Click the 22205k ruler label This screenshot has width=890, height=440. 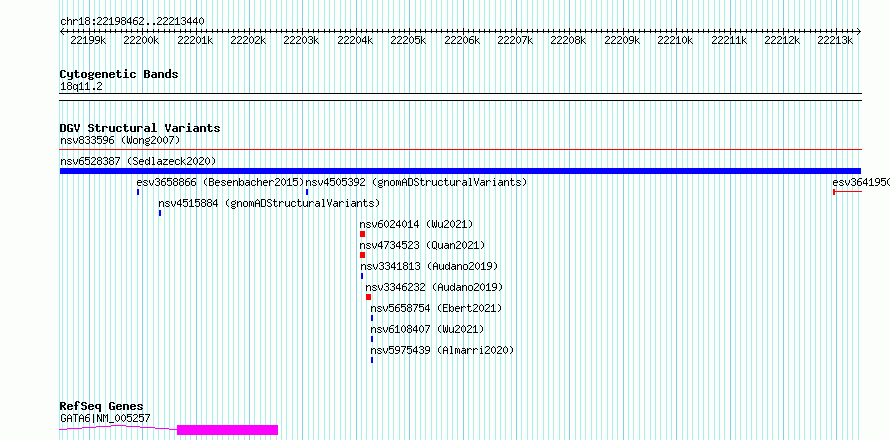click(x=409, y=40)
